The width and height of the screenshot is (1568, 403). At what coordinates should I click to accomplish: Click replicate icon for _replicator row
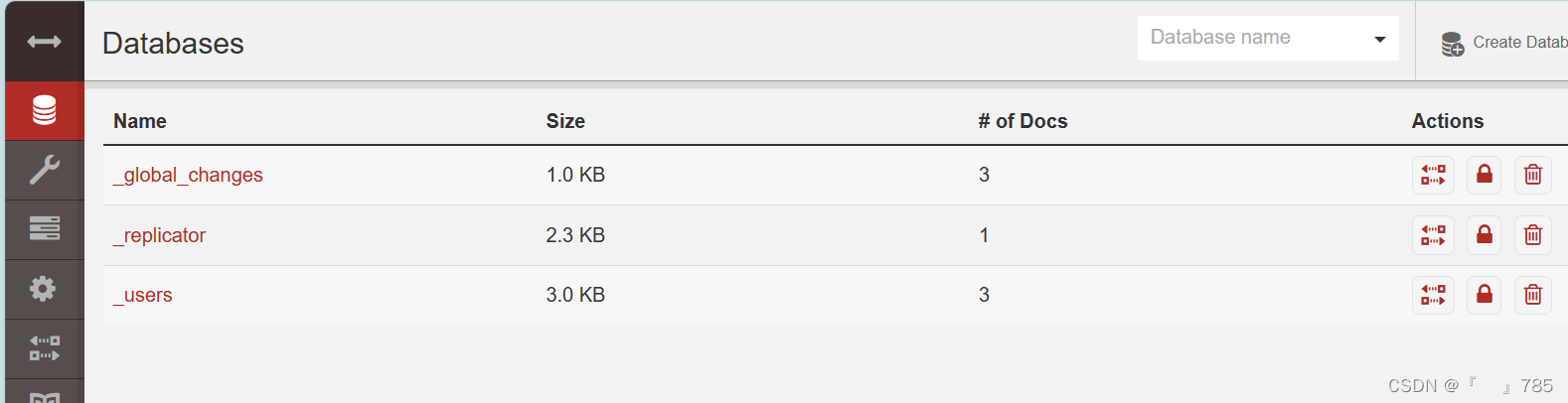click(x=1433, y=235)
